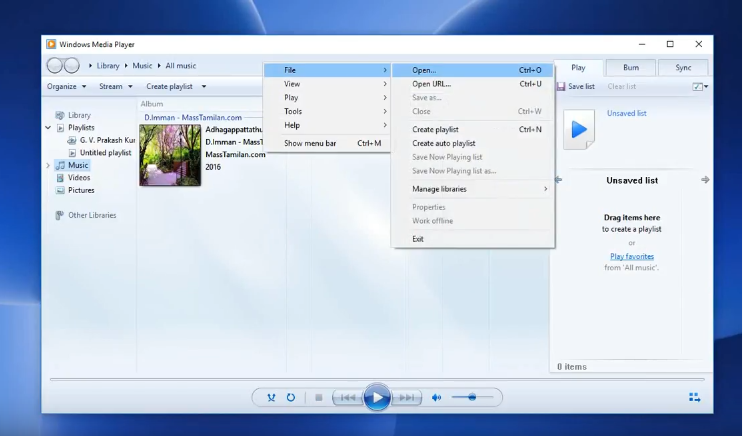
Task: Adjust the volume slider
Action: 471,397
